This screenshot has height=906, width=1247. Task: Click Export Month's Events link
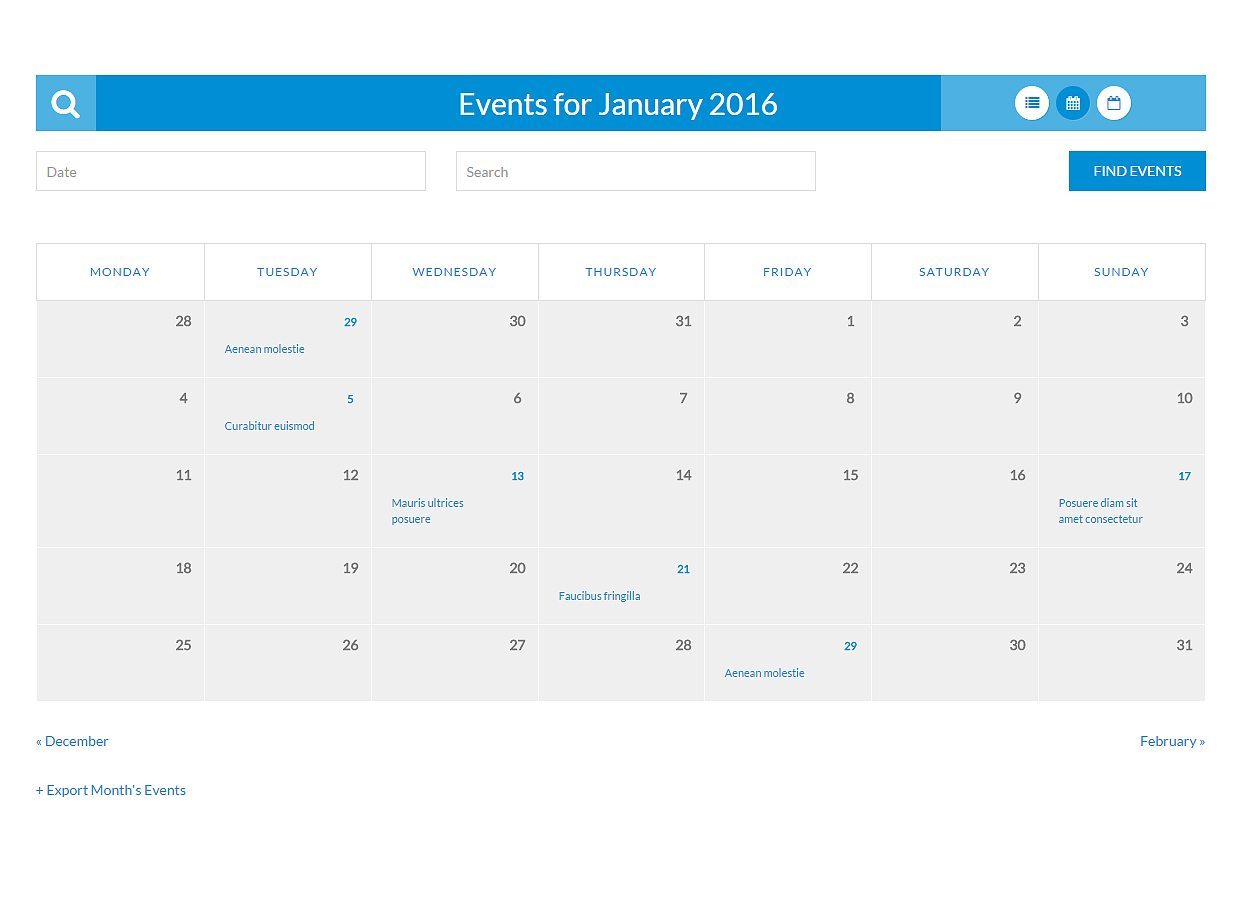(111, 790)
